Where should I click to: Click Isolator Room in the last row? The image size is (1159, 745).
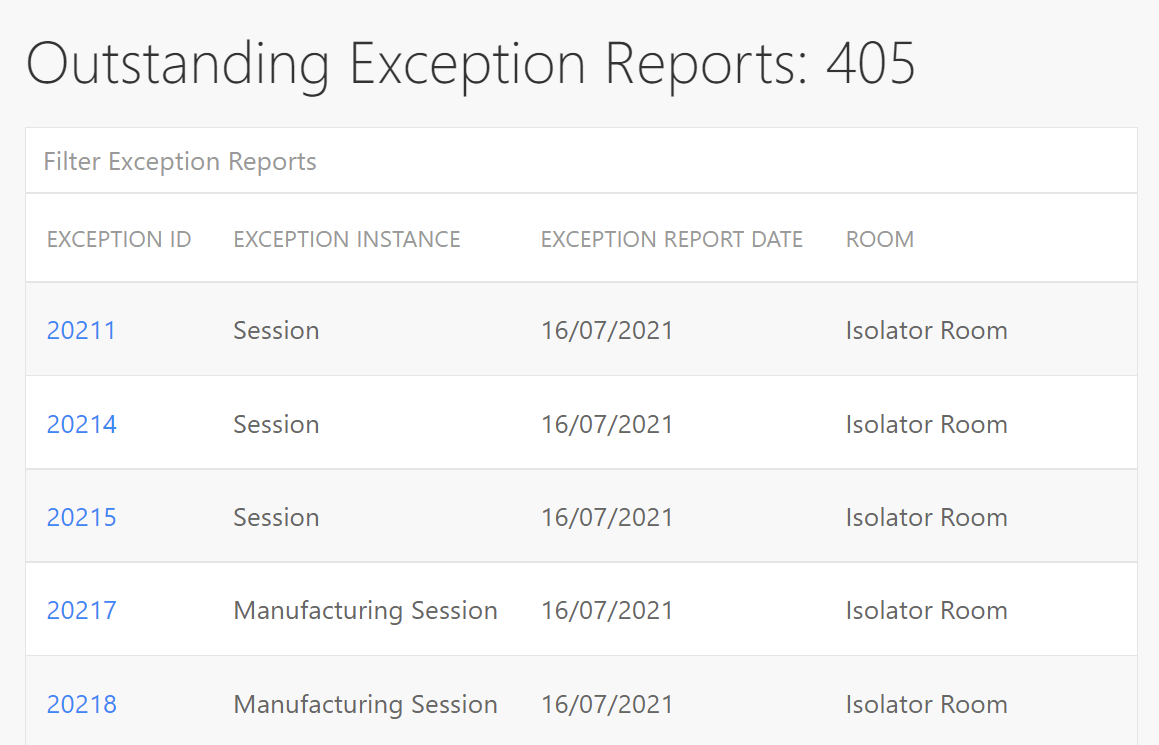click(x=926, y=704)
